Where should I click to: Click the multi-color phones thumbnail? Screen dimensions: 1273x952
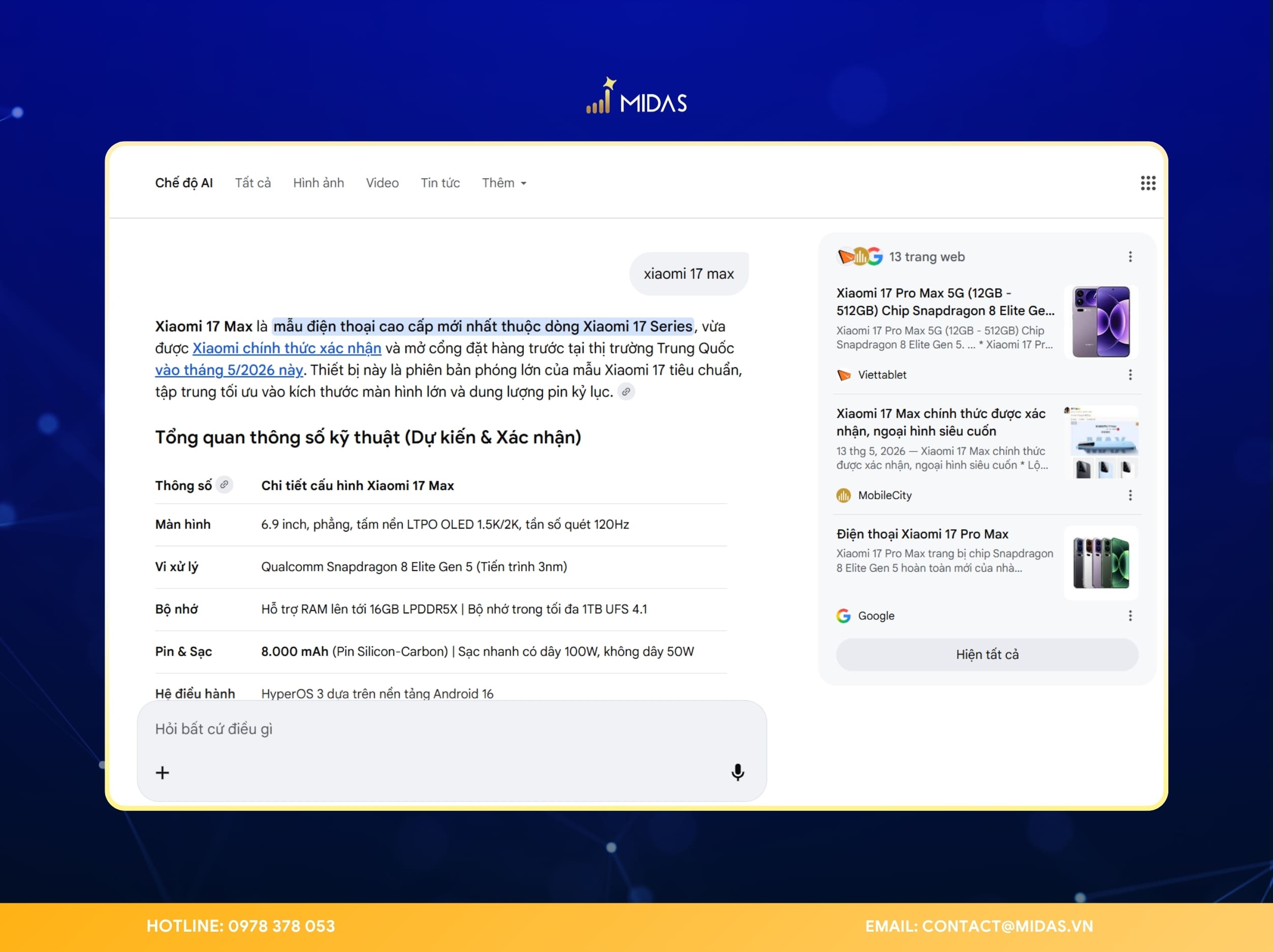1101,563
